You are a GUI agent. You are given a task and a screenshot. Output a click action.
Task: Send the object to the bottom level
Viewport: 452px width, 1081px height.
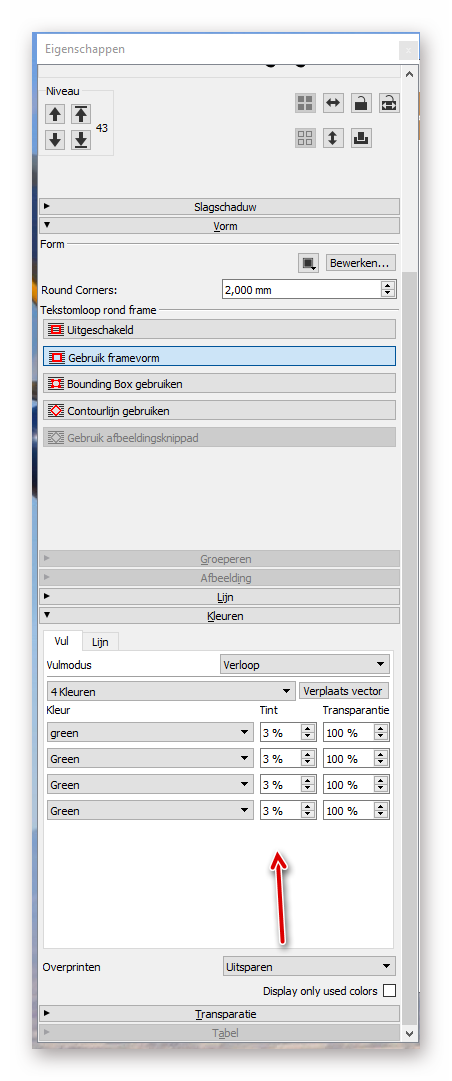pos(81,140)
